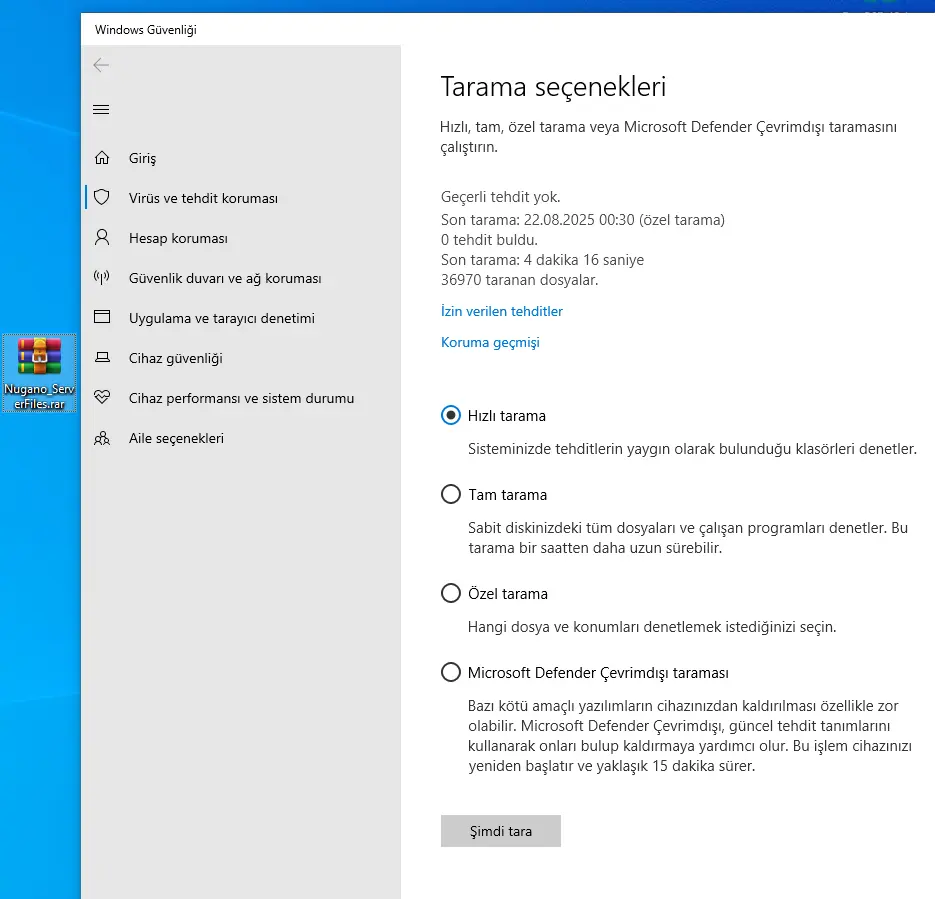Click the window icon for app control

pyautogui.click(x=102, y=317)
